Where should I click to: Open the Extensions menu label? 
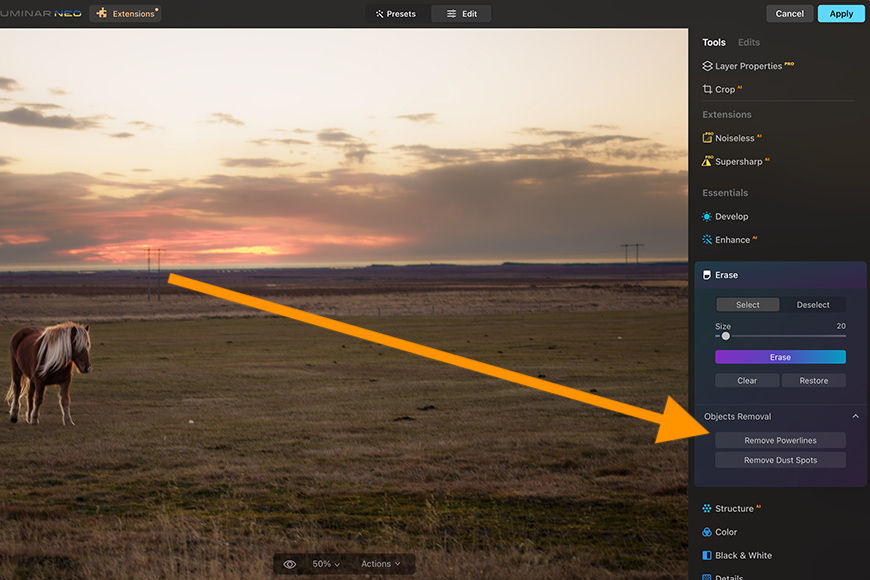click(133, 14)
